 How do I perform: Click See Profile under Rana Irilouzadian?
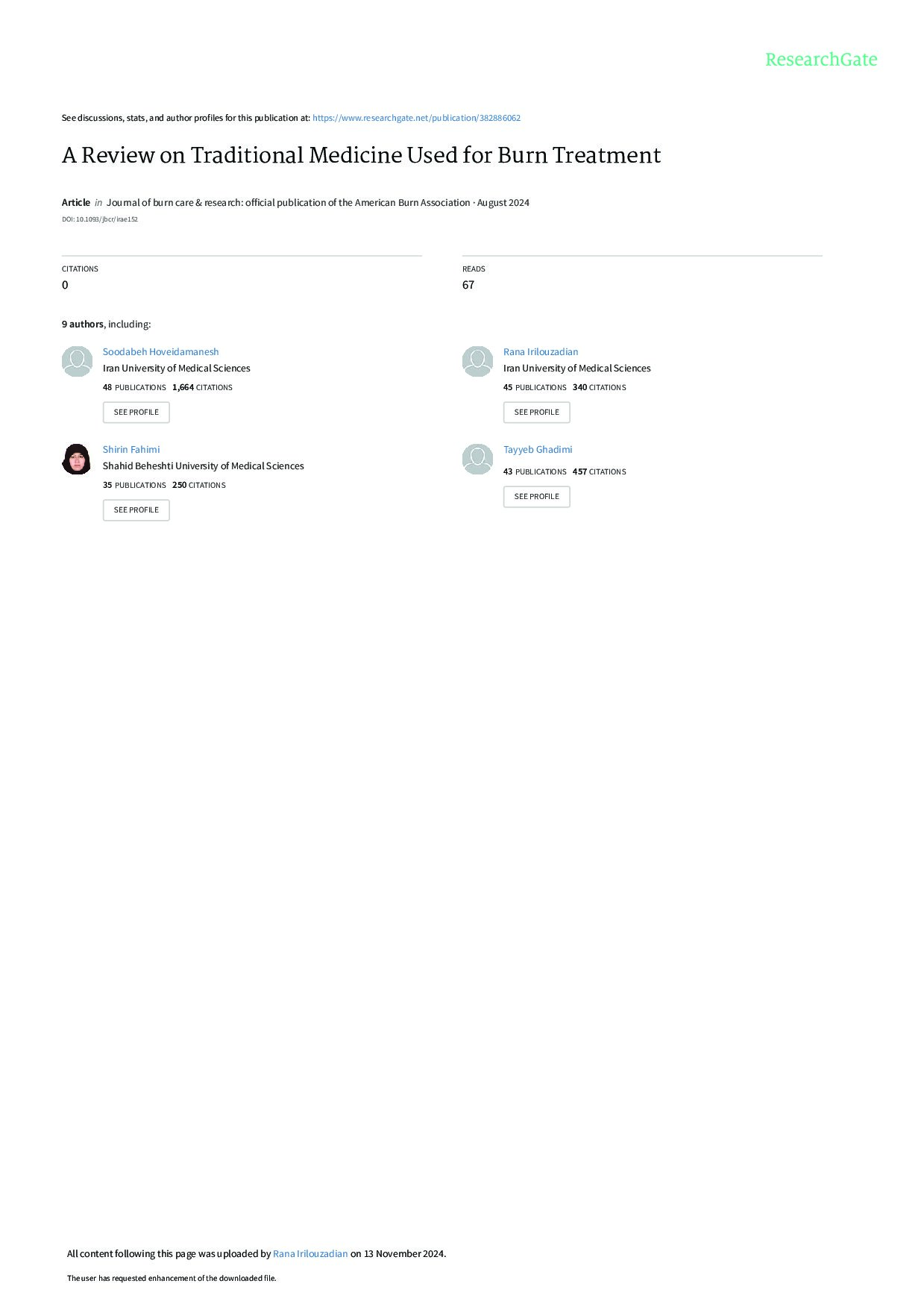537,413
